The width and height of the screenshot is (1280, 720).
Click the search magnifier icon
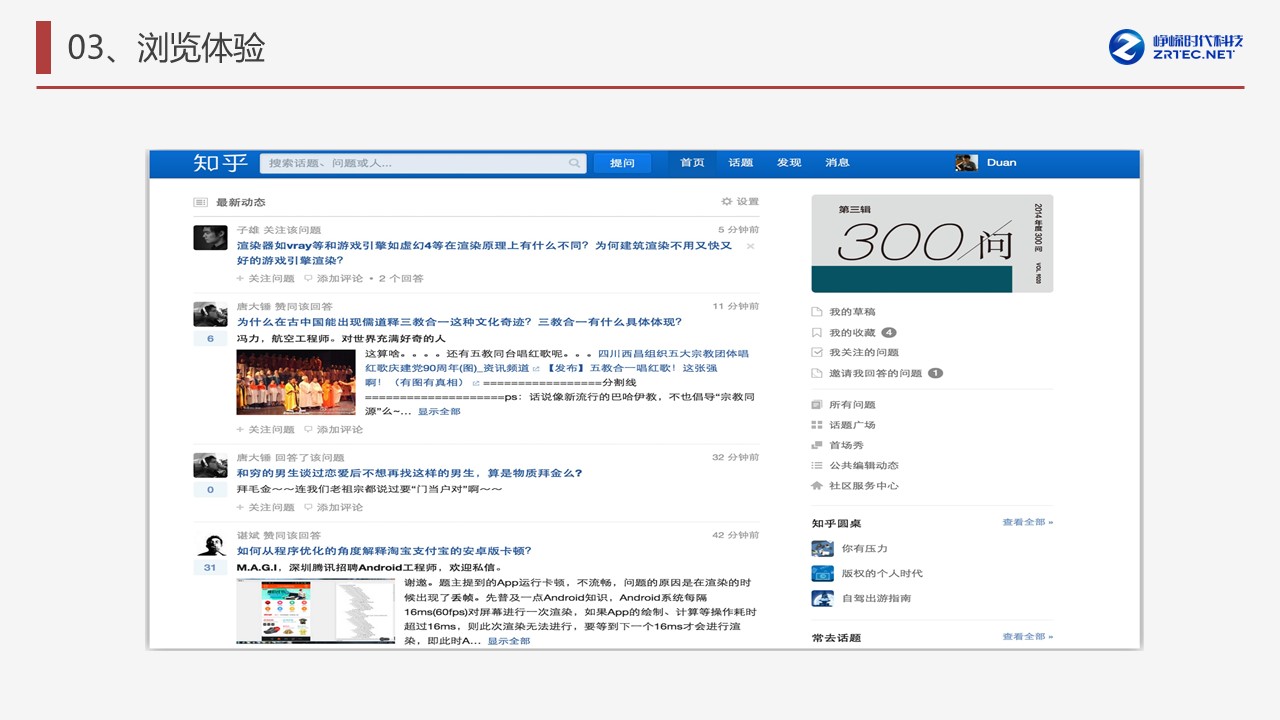pos(575,163)
